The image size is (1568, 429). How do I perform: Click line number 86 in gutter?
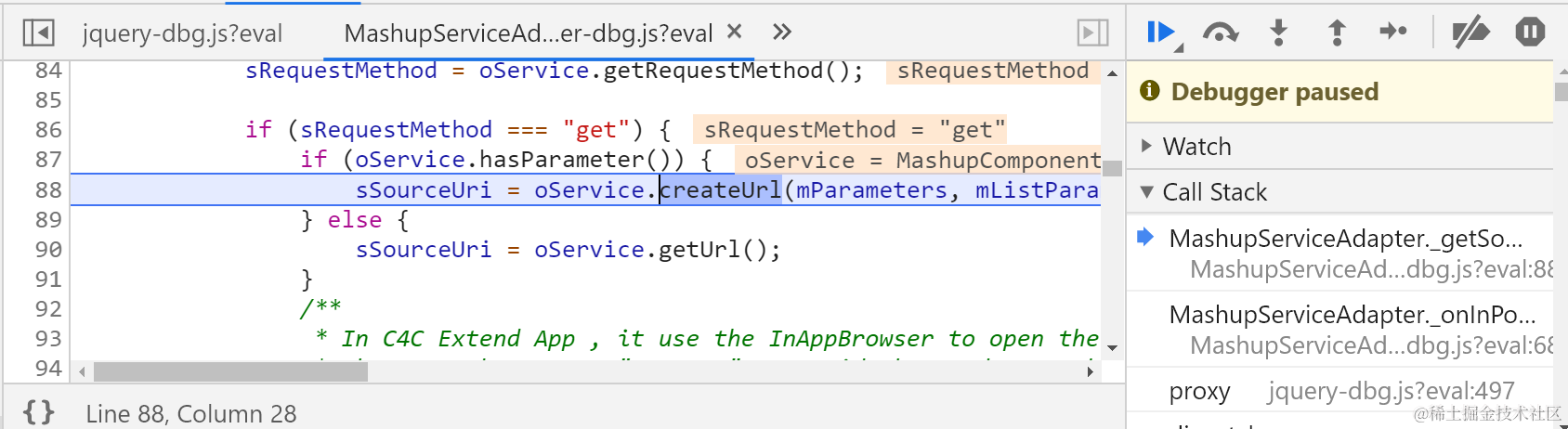[48, 130]
